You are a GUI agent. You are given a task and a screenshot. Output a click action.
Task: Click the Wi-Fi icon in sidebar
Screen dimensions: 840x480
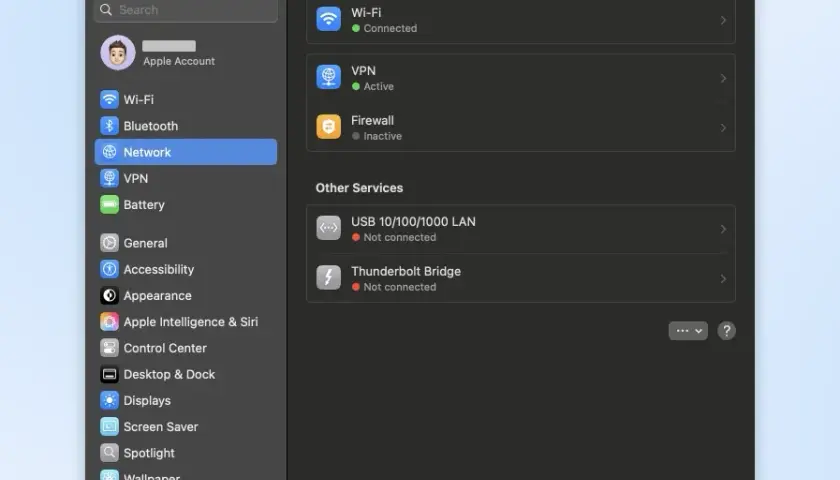pos(109,99)
